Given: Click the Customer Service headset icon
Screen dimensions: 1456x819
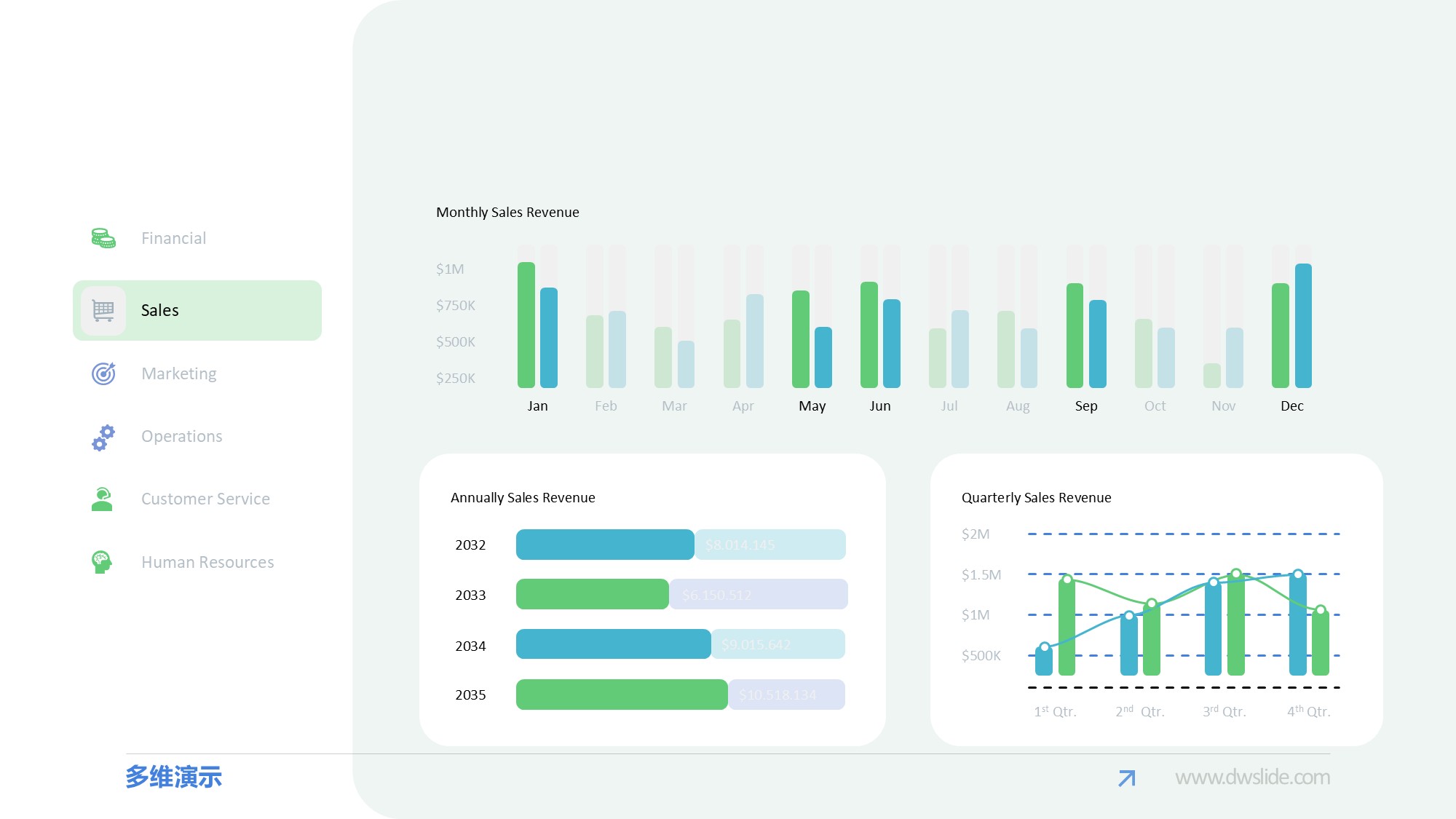Looking at the screenshot, I should 102,499.
